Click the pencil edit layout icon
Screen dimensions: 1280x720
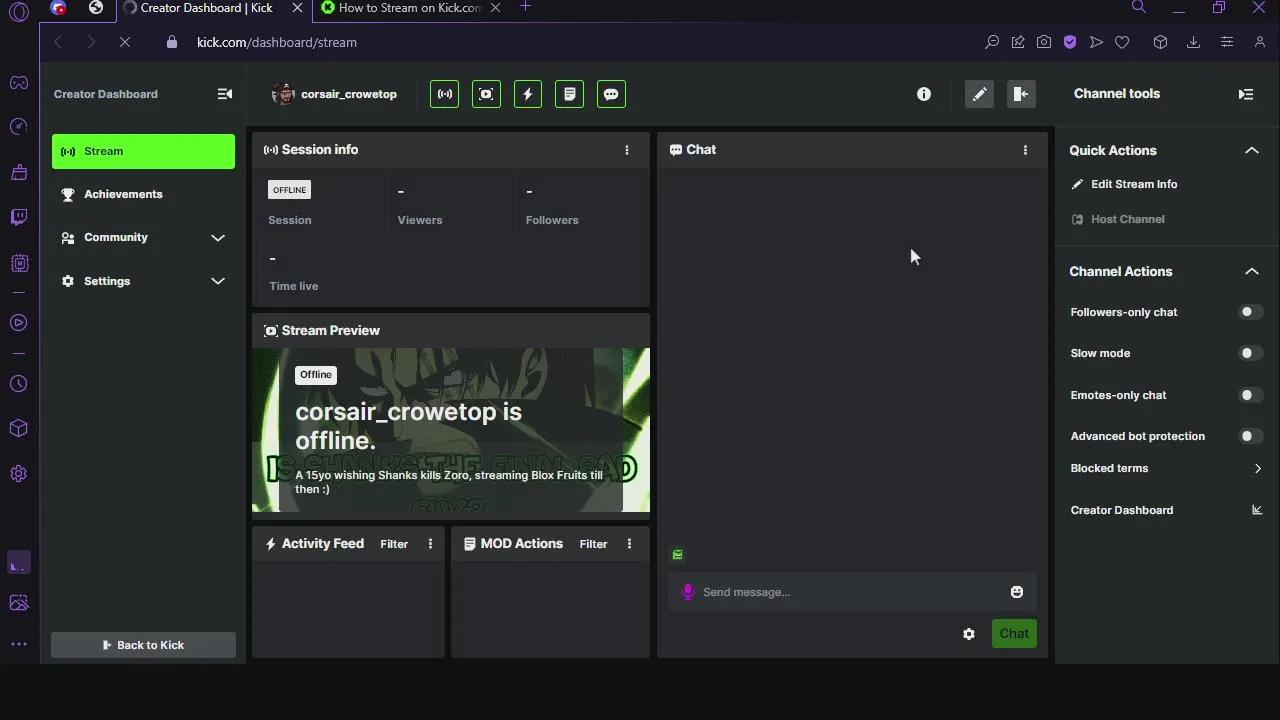pos(979,94)
